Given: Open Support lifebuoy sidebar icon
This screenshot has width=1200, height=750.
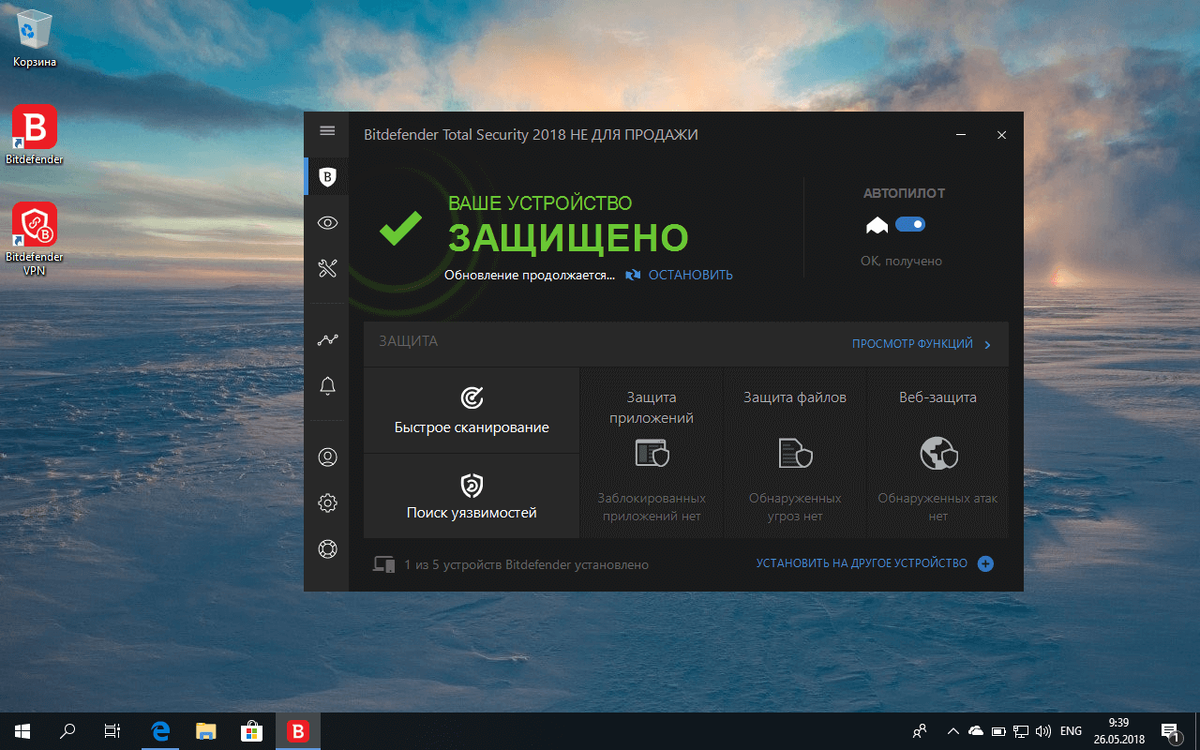Looking at the screenshot, I should pos(327,549).
